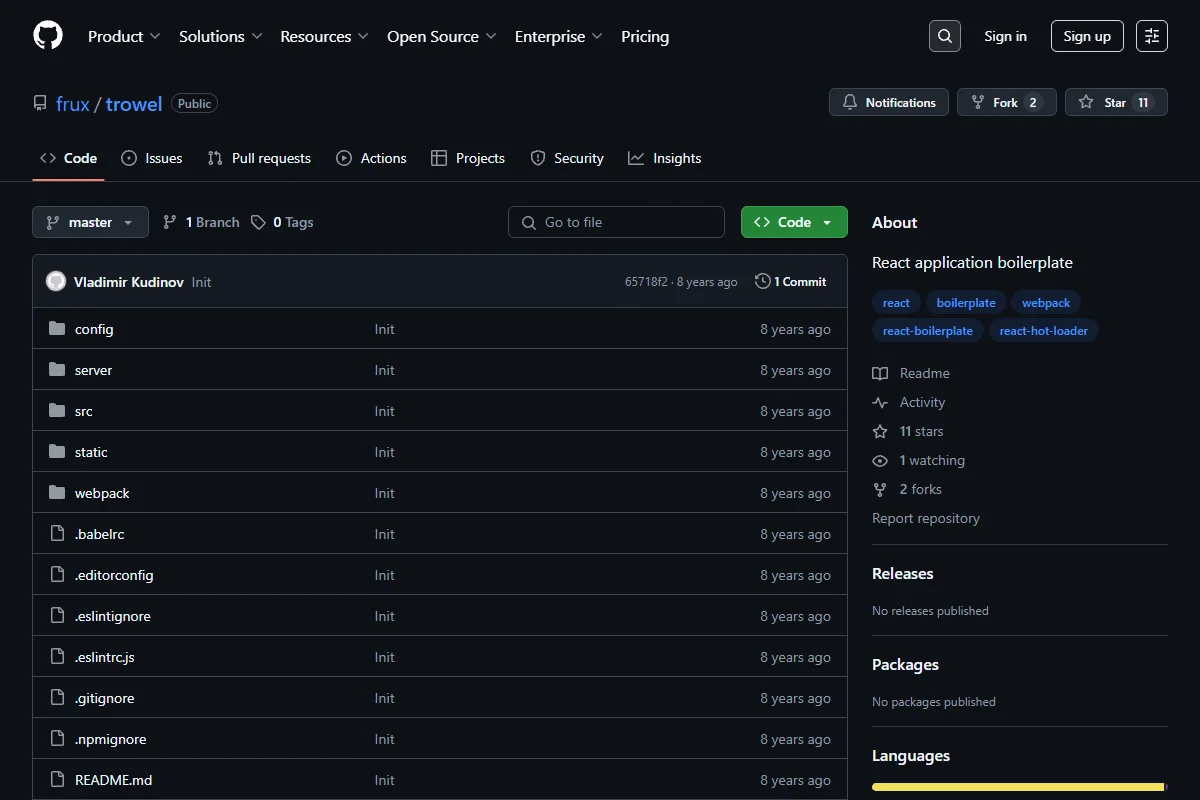Screen dimensions: 1200x800
Task: Click the tags icon next to 0 Tags
Action: pyautogui.click(x=258, y=222)
